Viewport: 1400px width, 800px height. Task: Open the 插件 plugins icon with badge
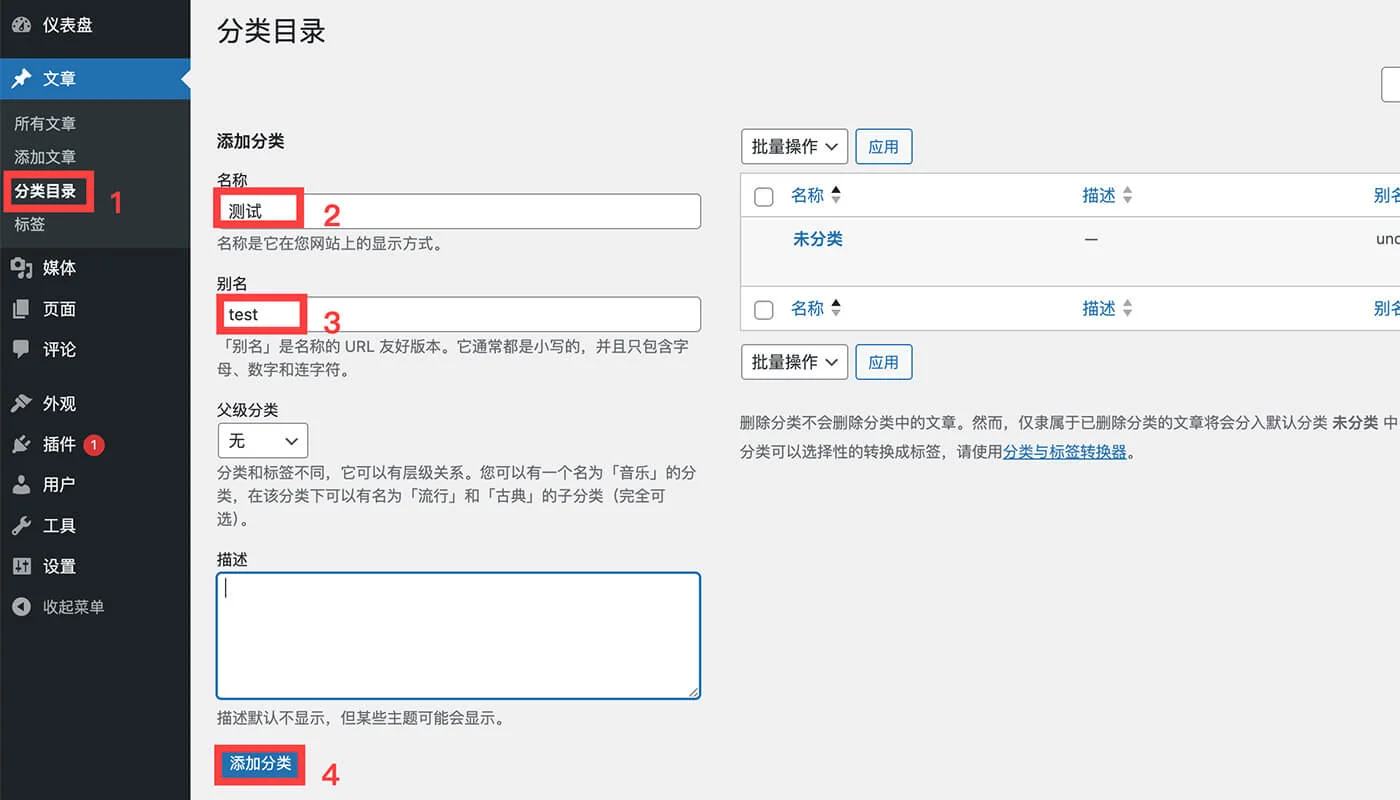coord(22,444)
